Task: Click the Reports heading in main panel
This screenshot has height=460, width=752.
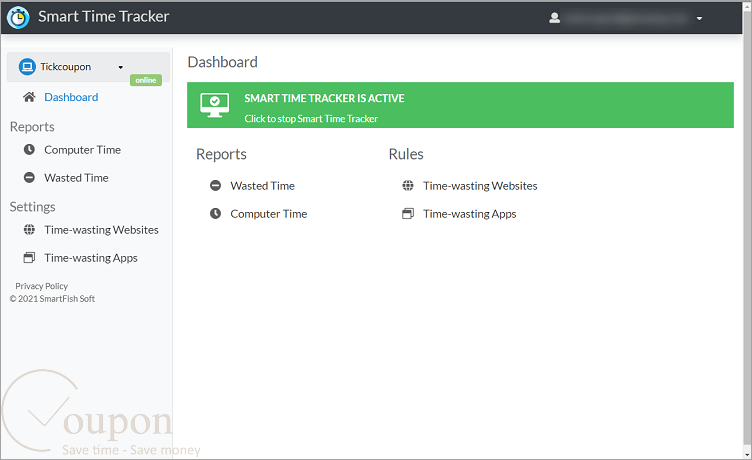Action: click(221, 154)
